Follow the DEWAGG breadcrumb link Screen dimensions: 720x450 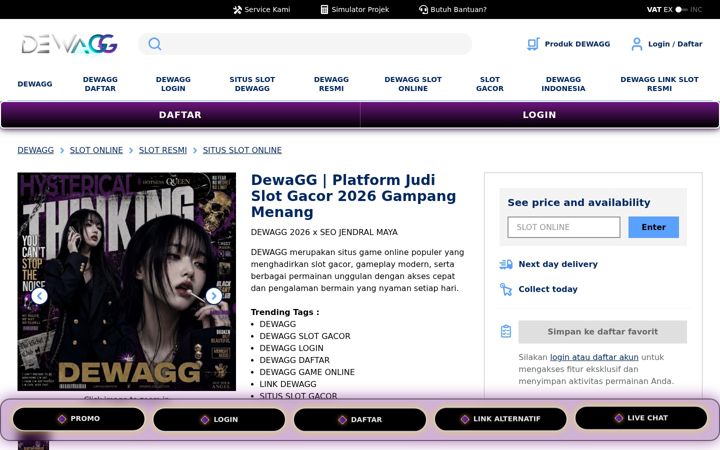(35, 150)
